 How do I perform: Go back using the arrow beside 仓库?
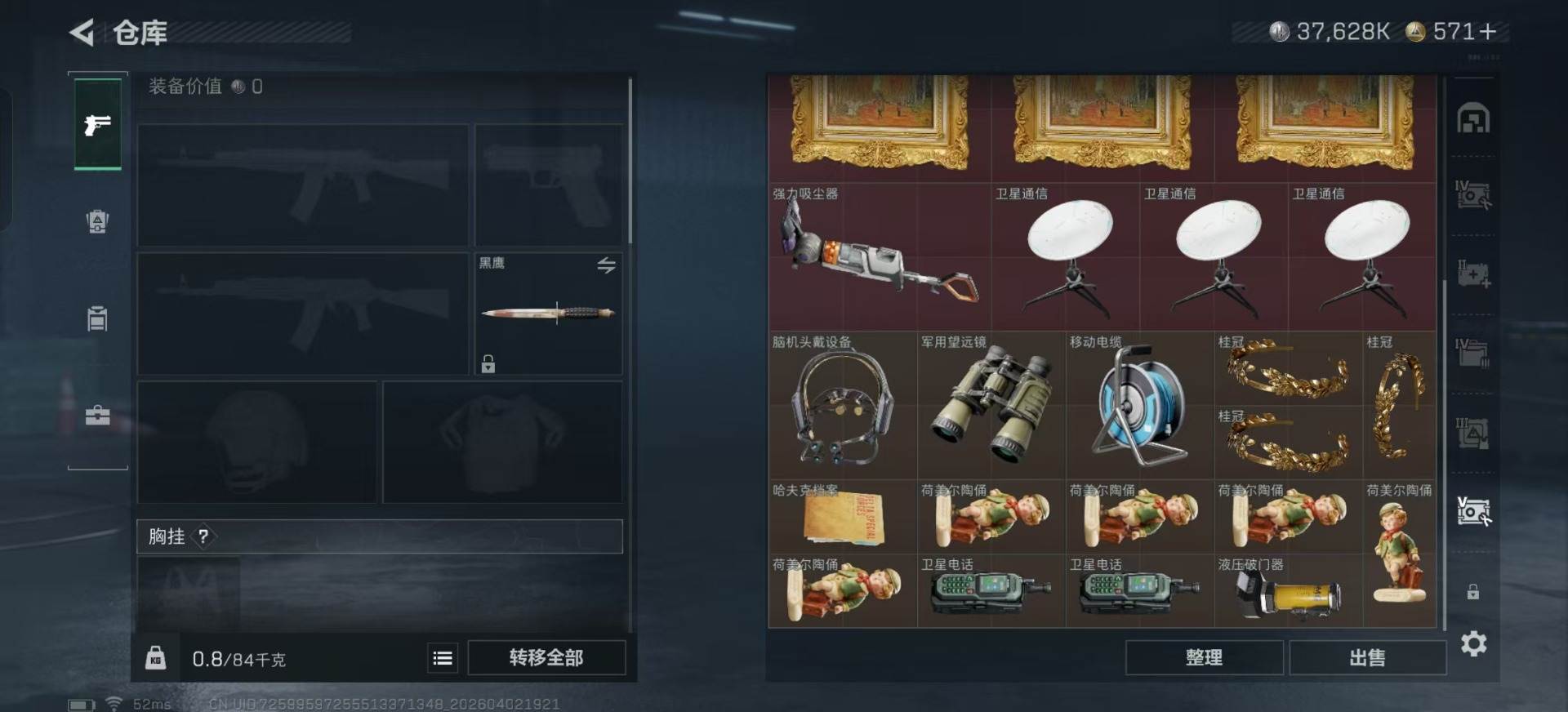click(82, 33)
